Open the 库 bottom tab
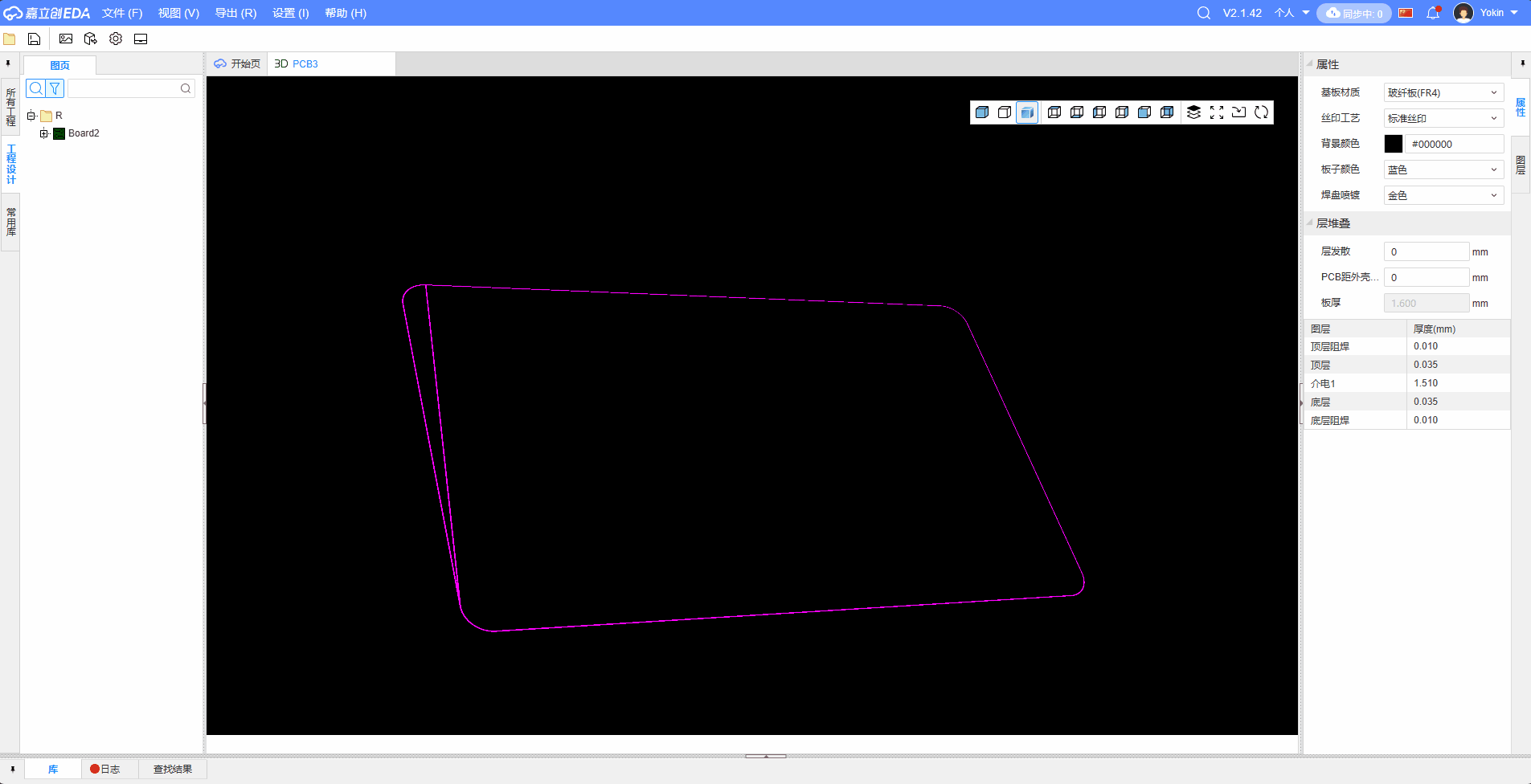 pyautogui.click(x=53, y=769)
